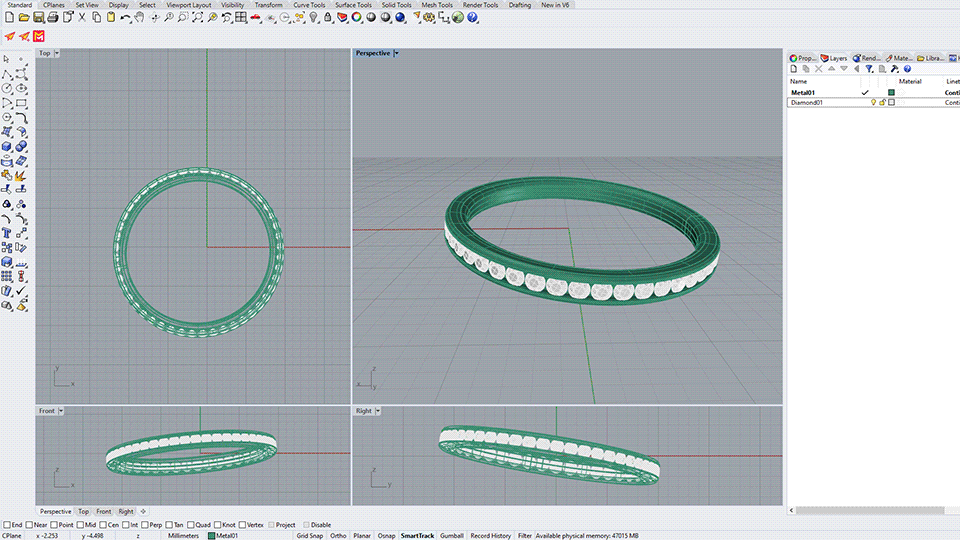Toggle the Diamond01 layer visibility lightbulb
Viewport: 960px width, 540px height.
click(873, 102)
